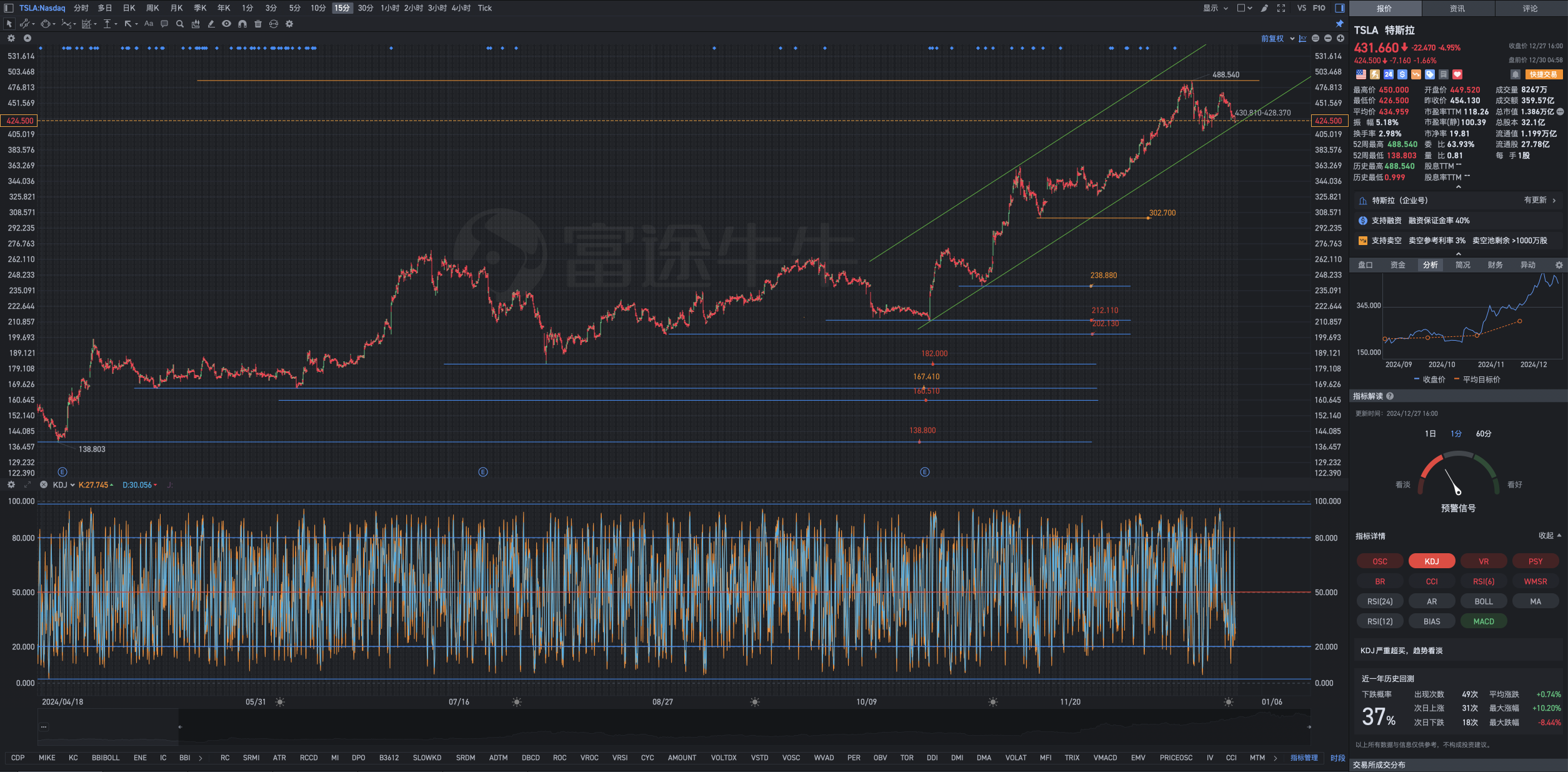1568x772 pixels.
Task: Select the 30分 timeframe
Action: [x=366, y=8]
